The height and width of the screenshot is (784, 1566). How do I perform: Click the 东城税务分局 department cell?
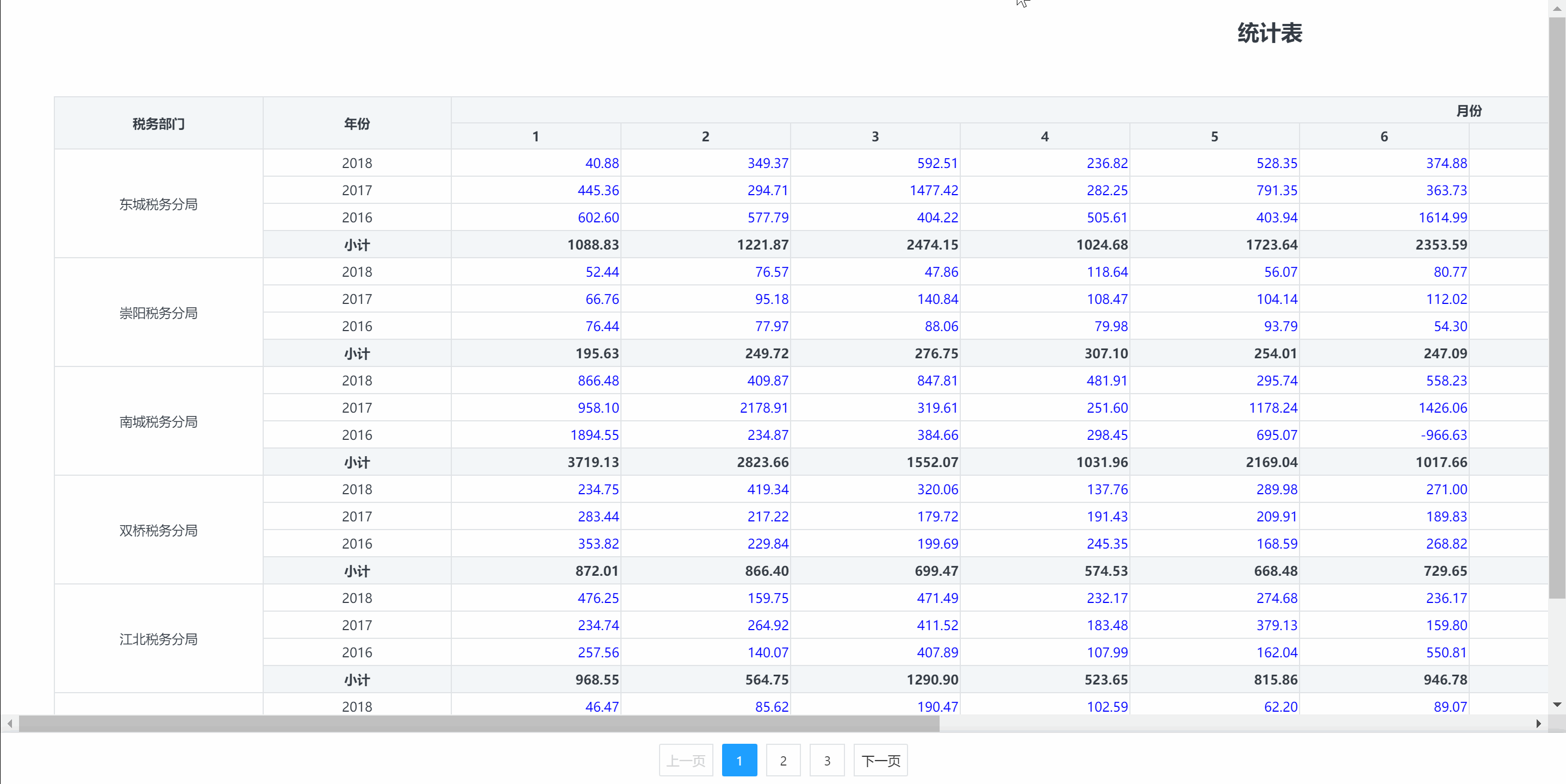tap(158, 204)
